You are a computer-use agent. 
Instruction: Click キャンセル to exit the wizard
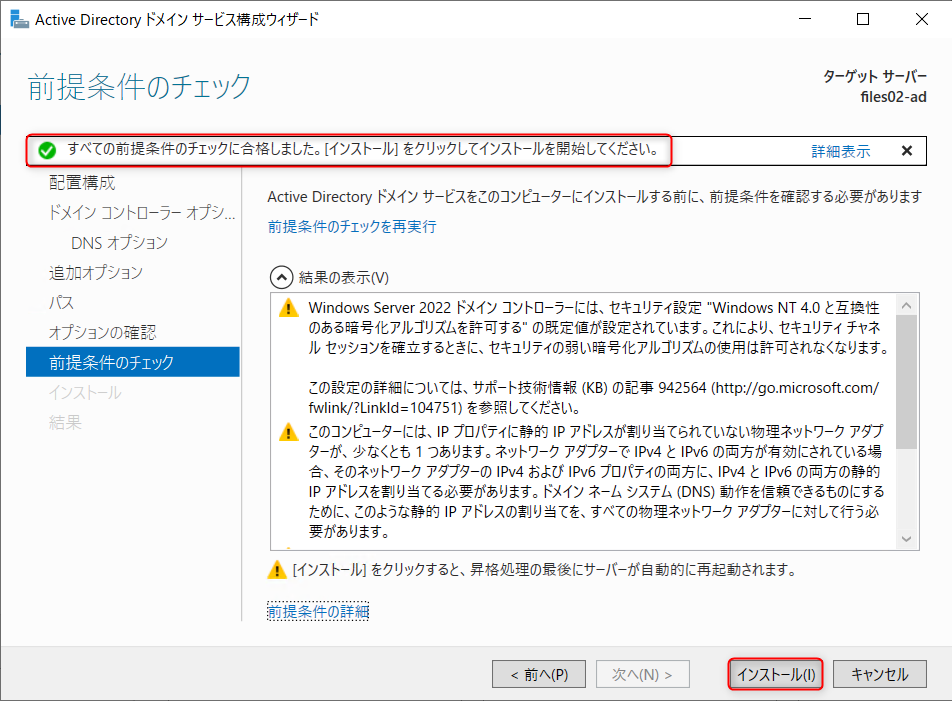point(880,673)
